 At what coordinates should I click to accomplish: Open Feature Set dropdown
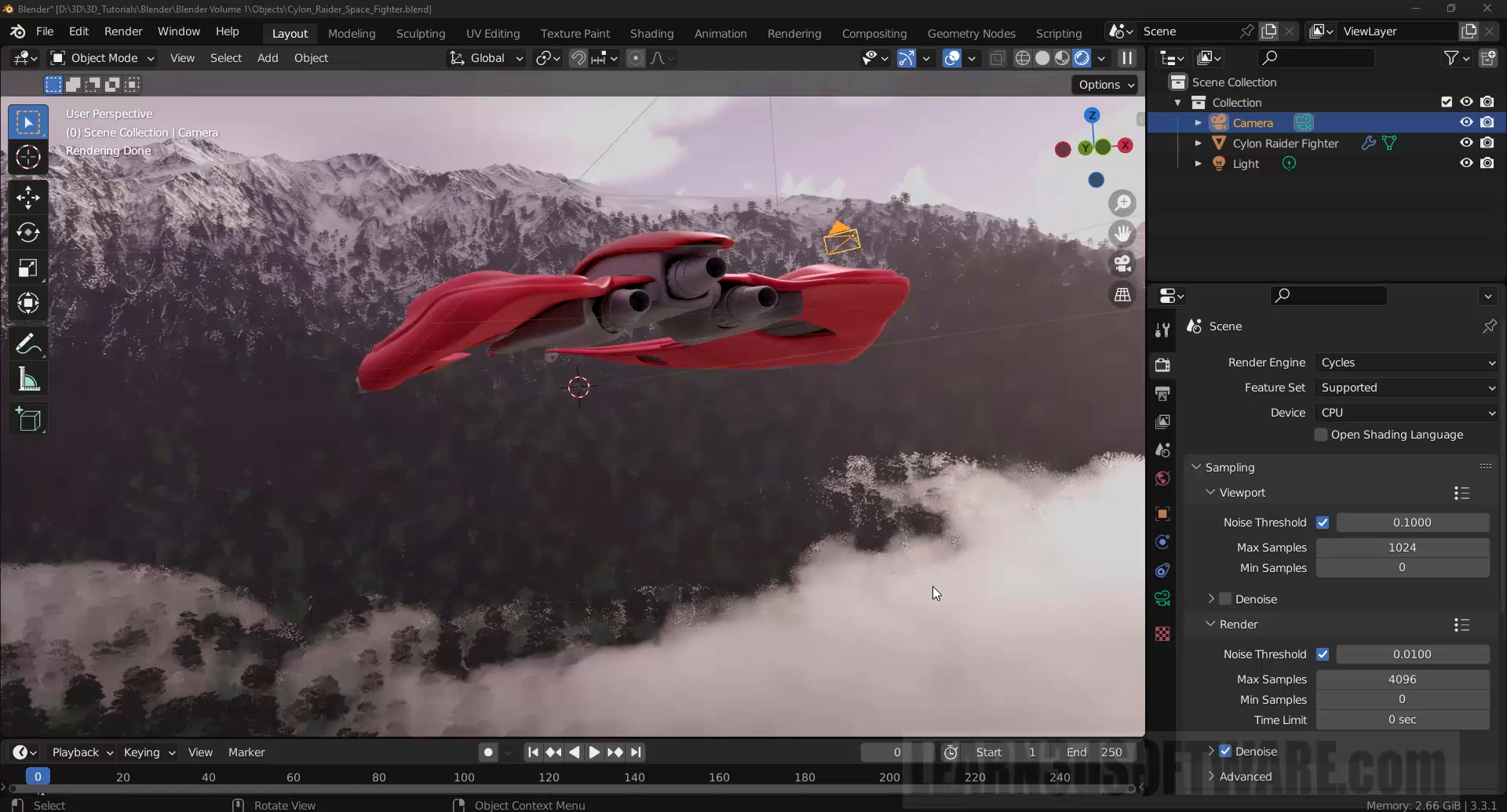[x=1407, y=388]
